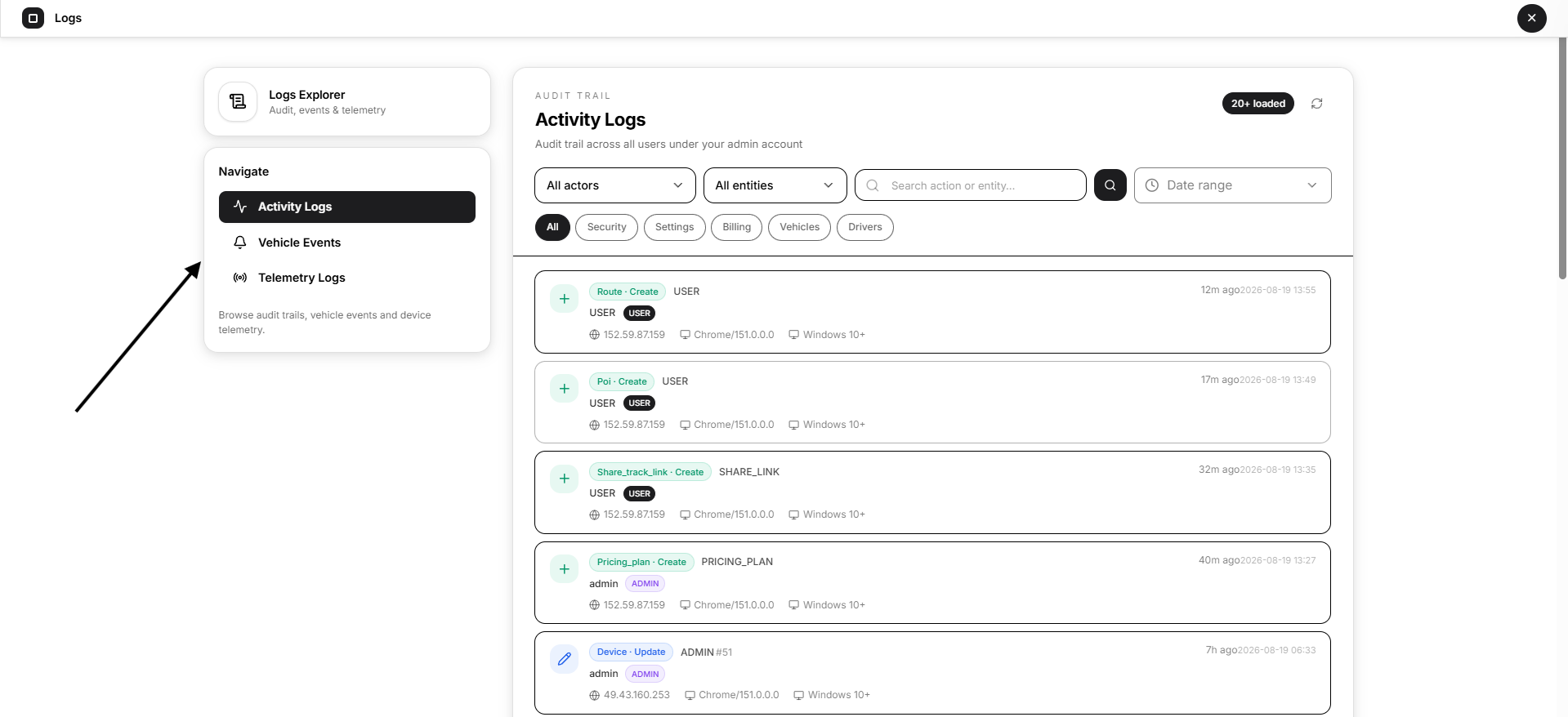Click the dark search submit button

pyautogui.click(x=1110, y=185)
